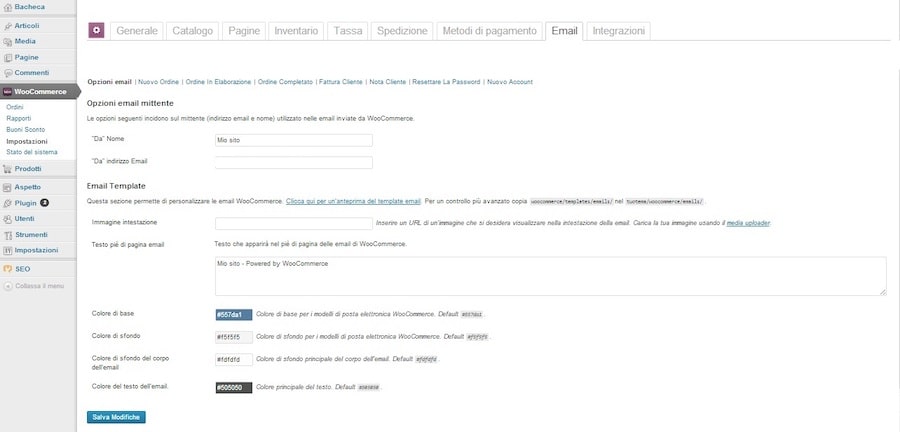Switch to the Catalogo tab

click(192, 31)
